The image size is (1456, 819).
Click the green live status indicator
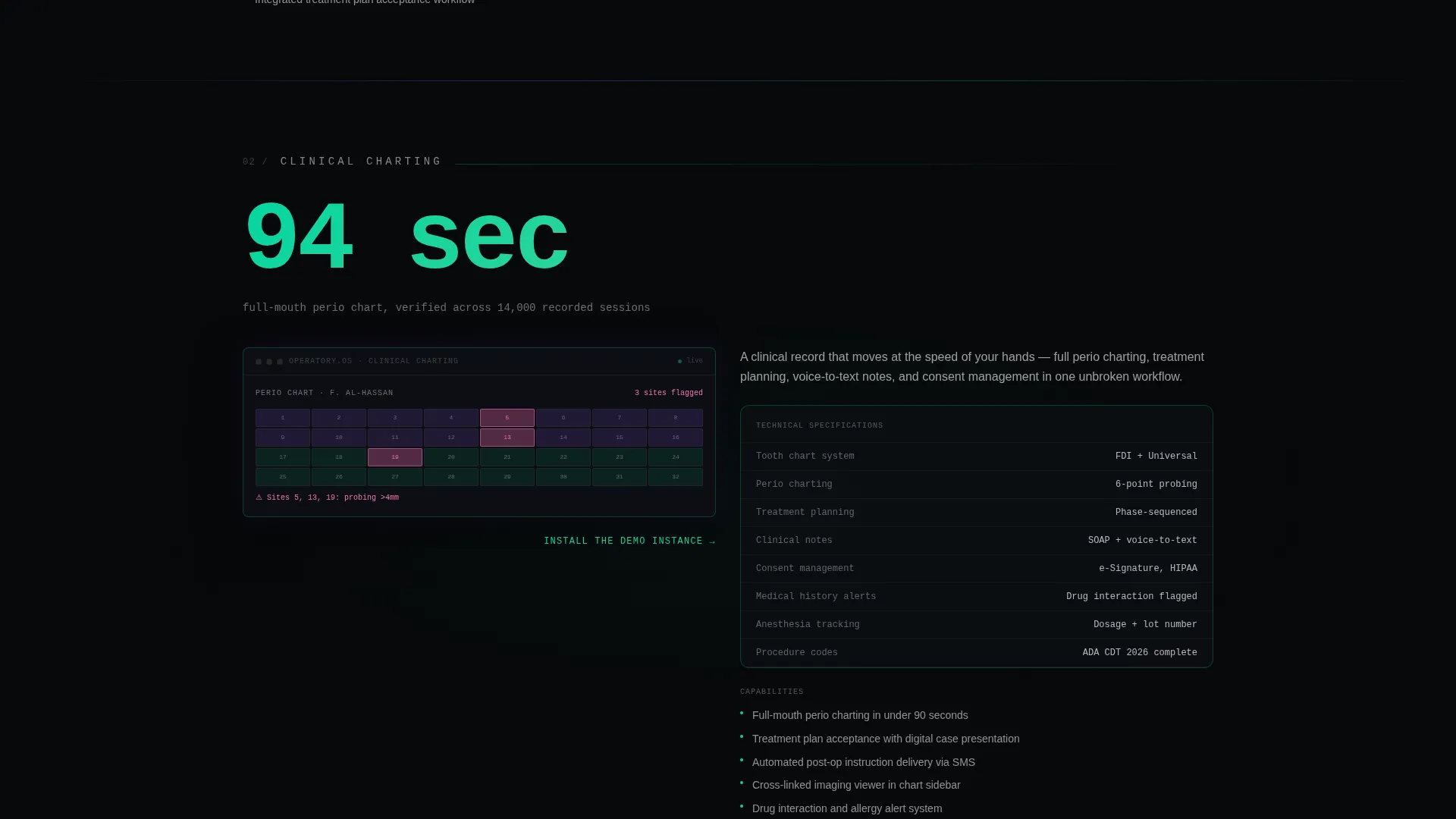click(x=679, y=362)
